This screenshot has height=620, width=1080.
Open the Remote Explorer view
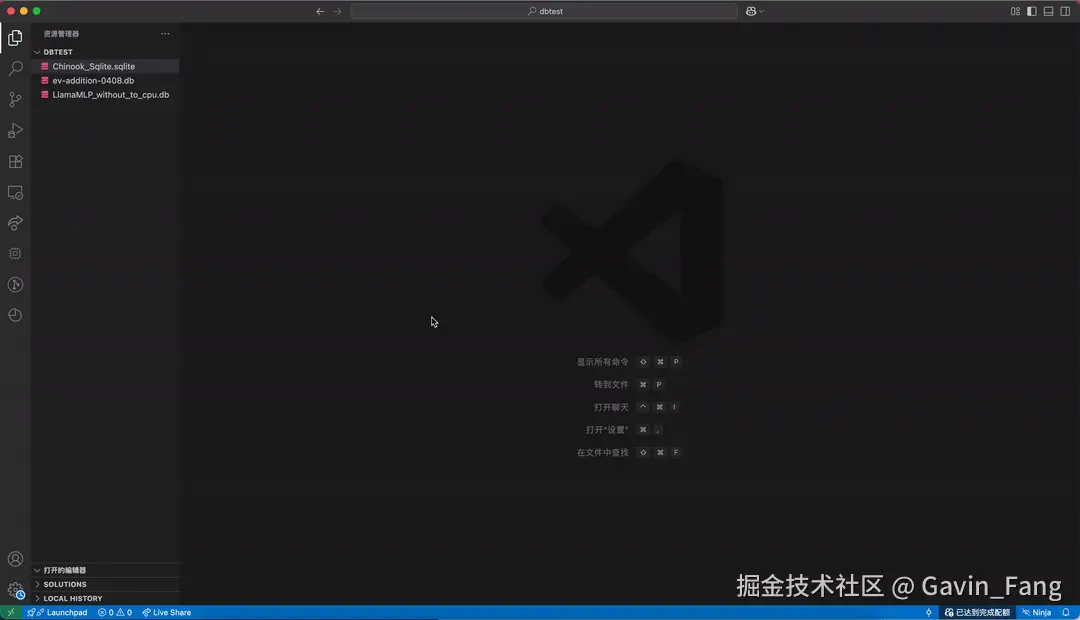tap(15, 193)
